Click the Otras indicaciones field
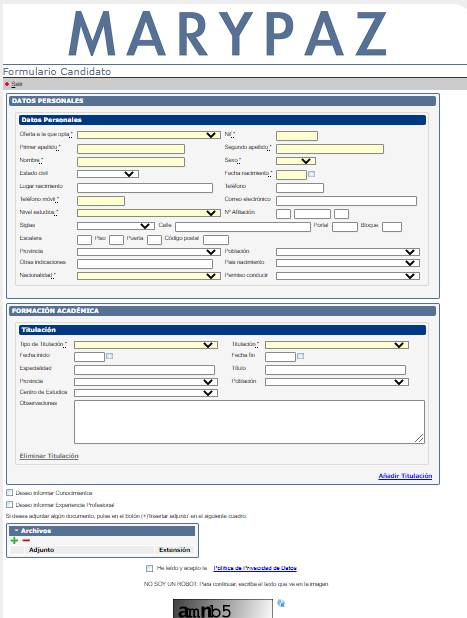Image resolution: width=467 pixels, height=618 pixels. click(145, 264)
